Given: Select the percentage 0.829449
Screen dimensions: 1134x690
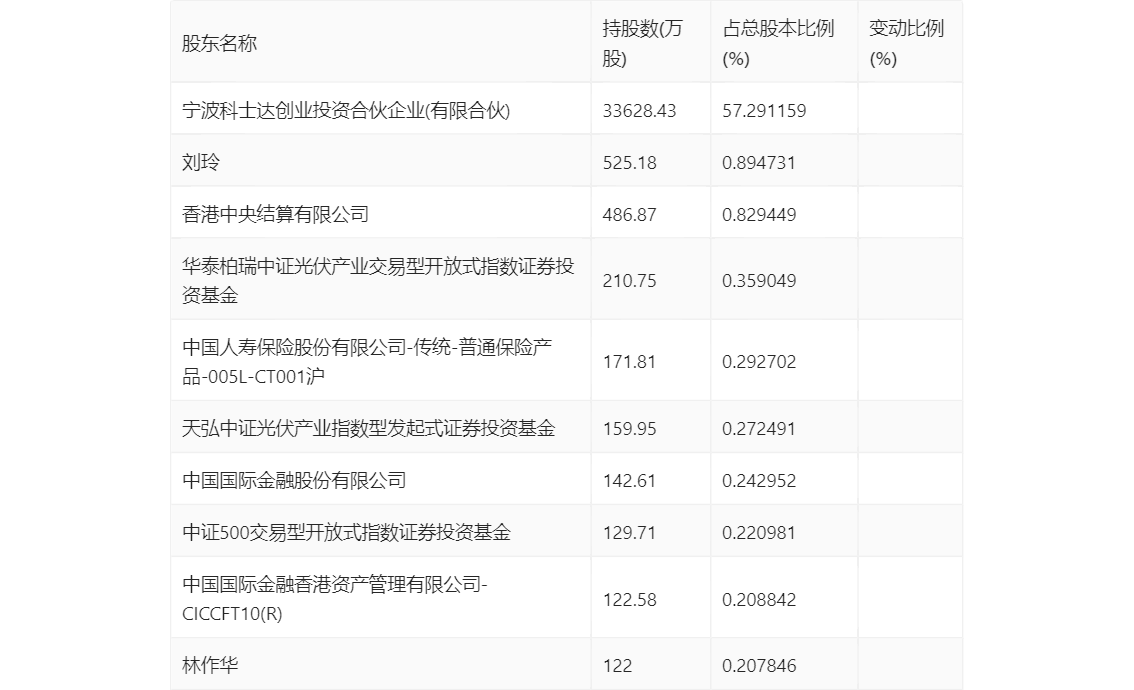Looking at the screenshot, I should pyautogui.click(x=759, y=215).
